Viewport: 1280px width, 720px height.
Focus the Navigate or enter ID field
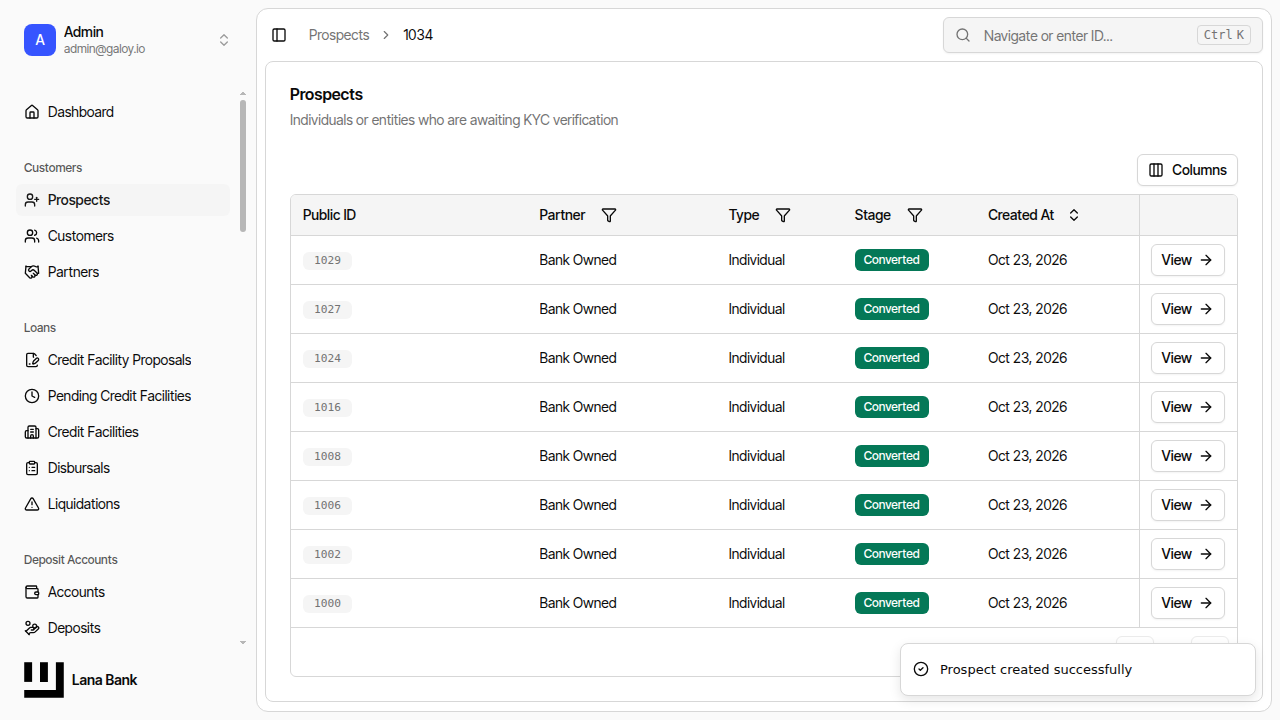[1103, 35]
